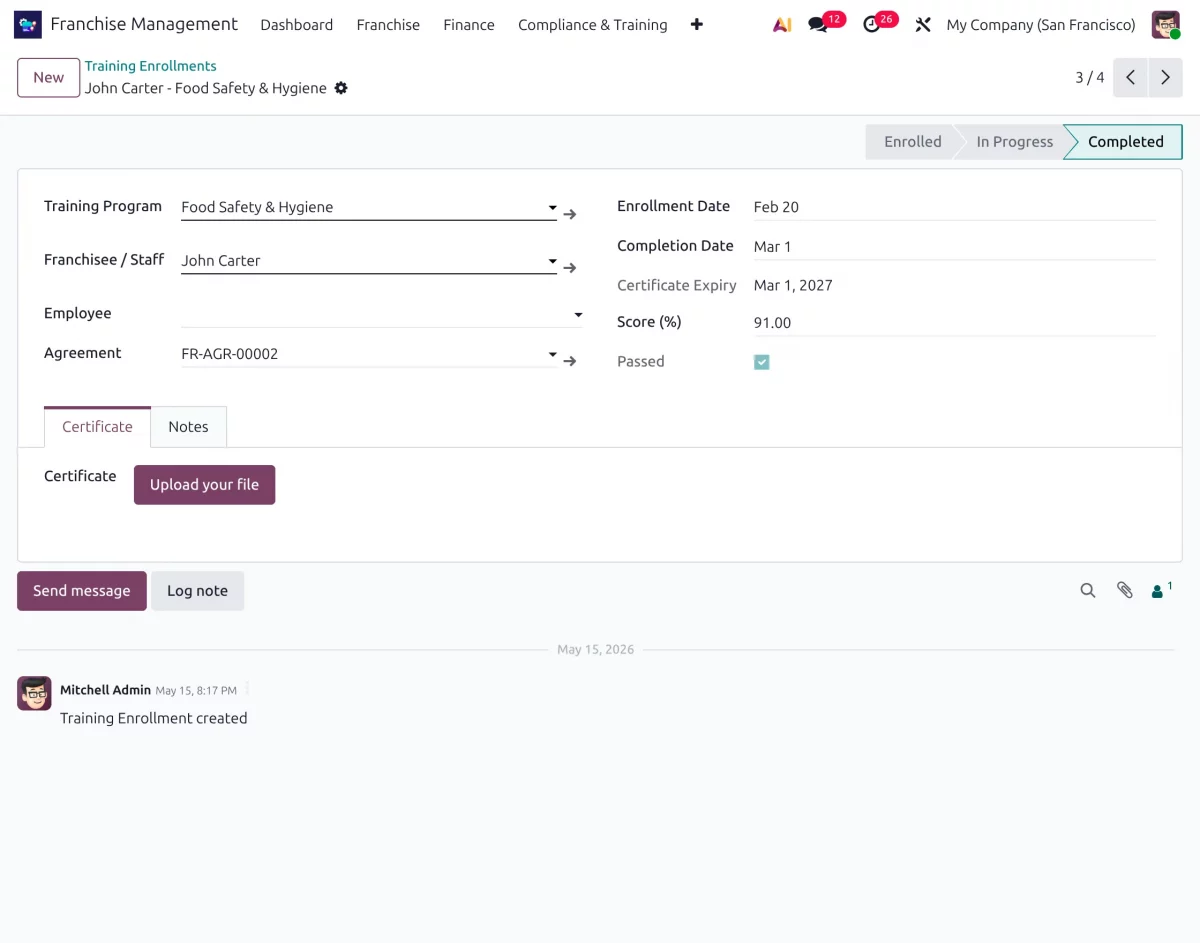Click the 3 / 4 pager counter
Viewport: 1200px width, 943px height.
[x=1090, y=77]
